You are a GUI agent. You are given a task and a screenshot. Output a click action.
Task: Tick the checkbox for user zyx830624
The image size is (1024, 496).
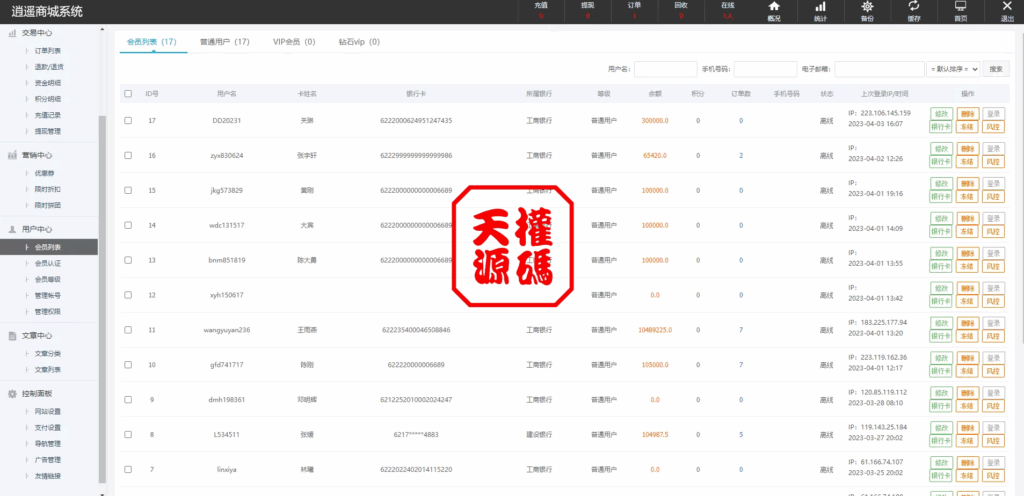tap(128, 155)
